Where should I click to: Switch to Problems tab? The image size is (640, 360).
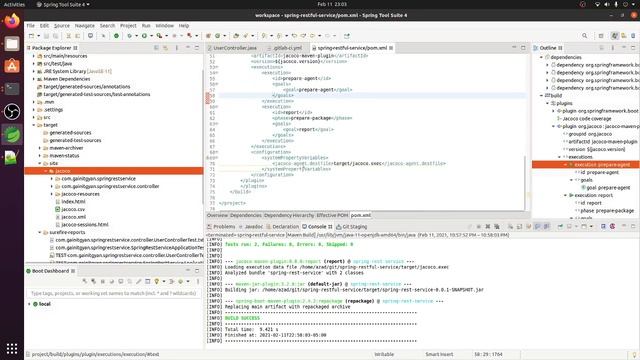pos(221,227)
